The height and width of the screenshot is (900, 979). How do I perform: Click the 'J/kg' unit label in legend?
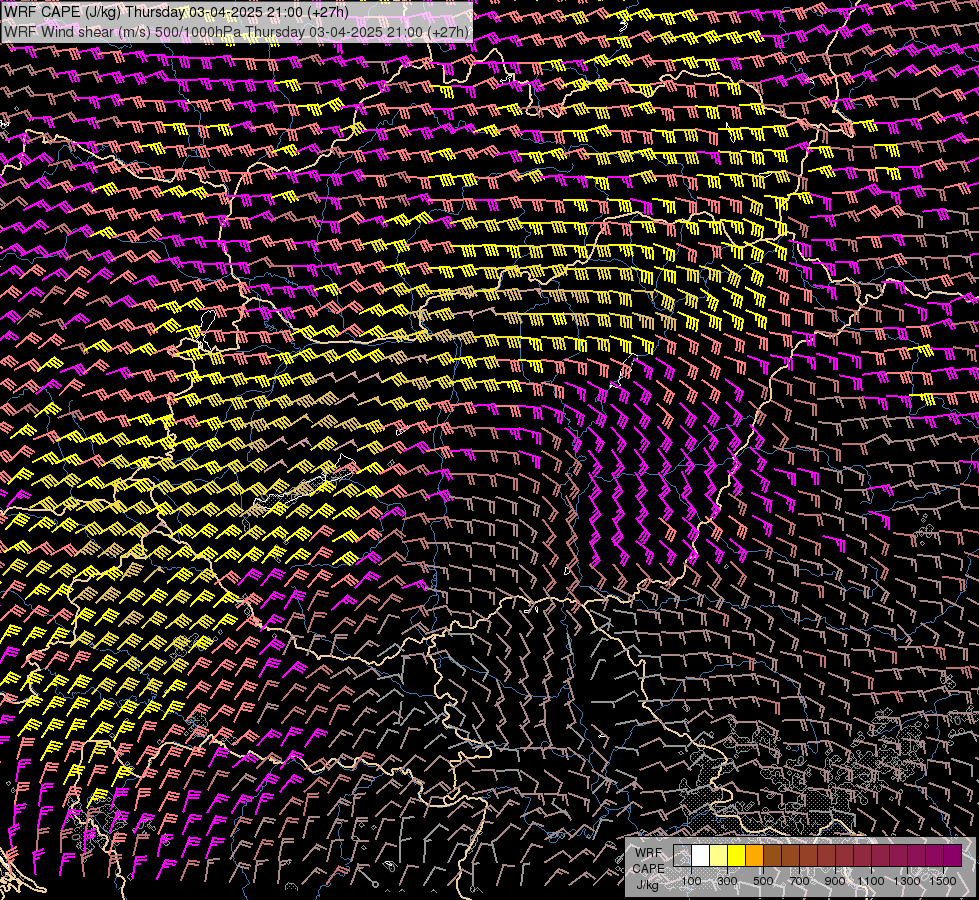[647, 884]
